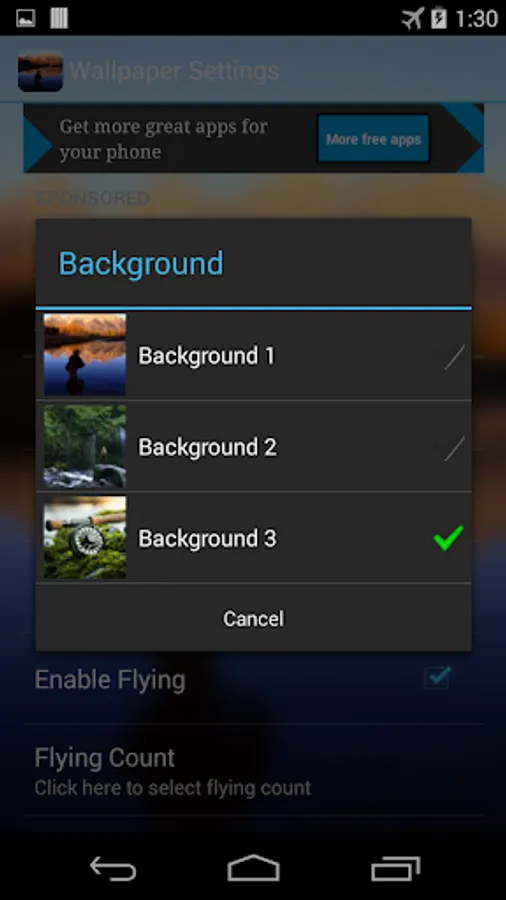Tap the Android back navigation icon
The image size is (506, 900).
[113, 868]
